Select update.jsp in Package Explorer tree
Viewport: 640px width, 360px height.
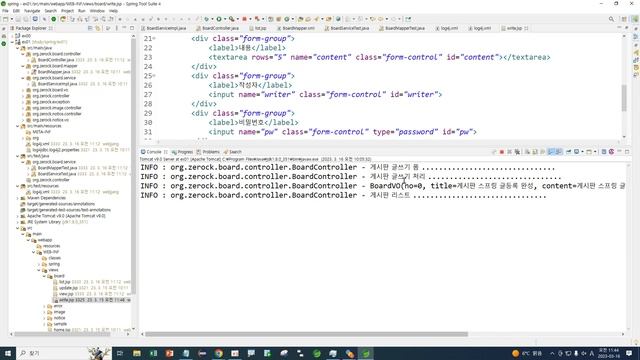coord(69,288)
